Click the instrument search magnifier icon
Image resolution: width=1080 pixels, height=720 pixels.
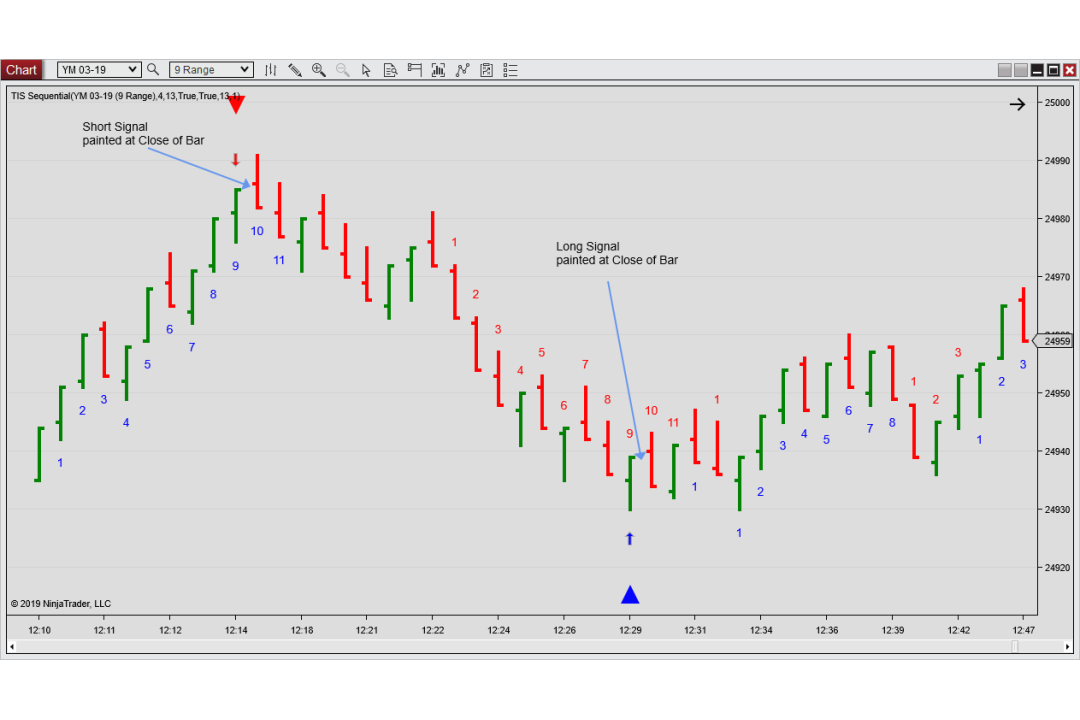(x=153, y=70)
